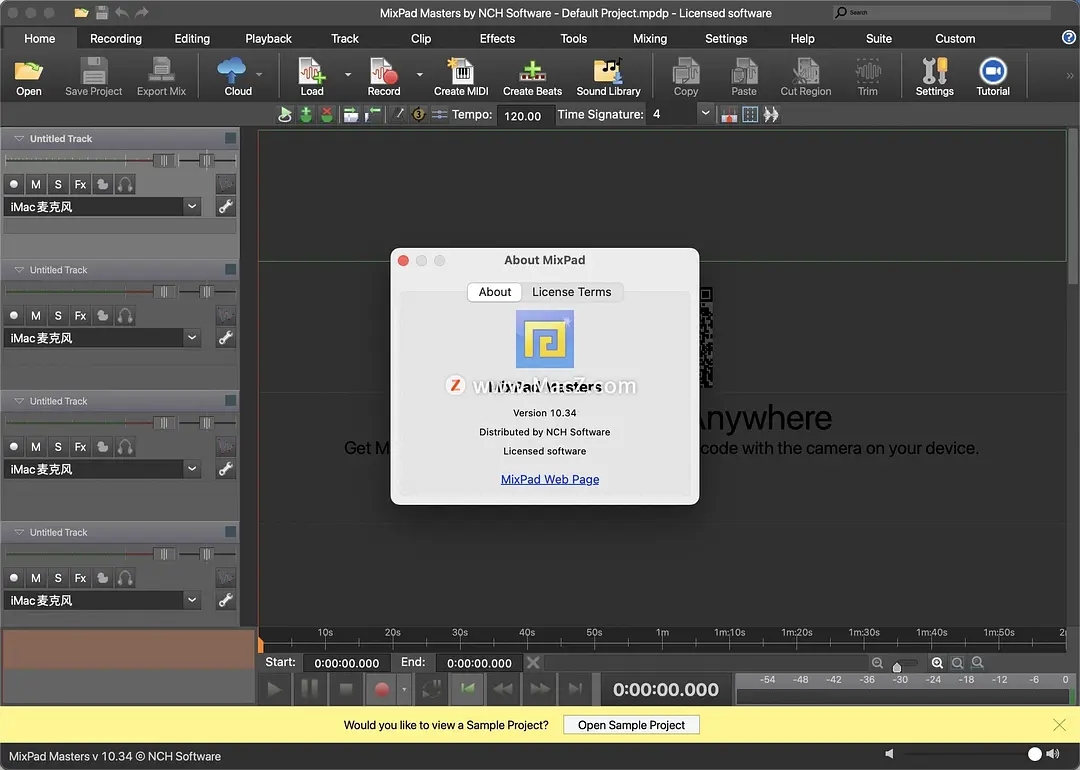Click the metronome icon in small toolbar
Image resolution: width=1080 pixels, height=770 pixels.
397,114
